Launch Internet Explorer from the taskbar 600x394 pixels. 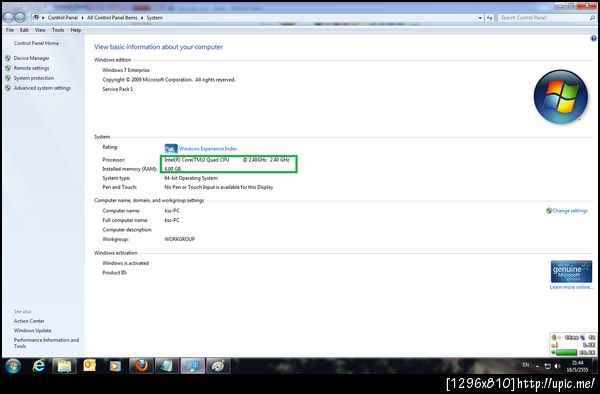coord(39,366)
